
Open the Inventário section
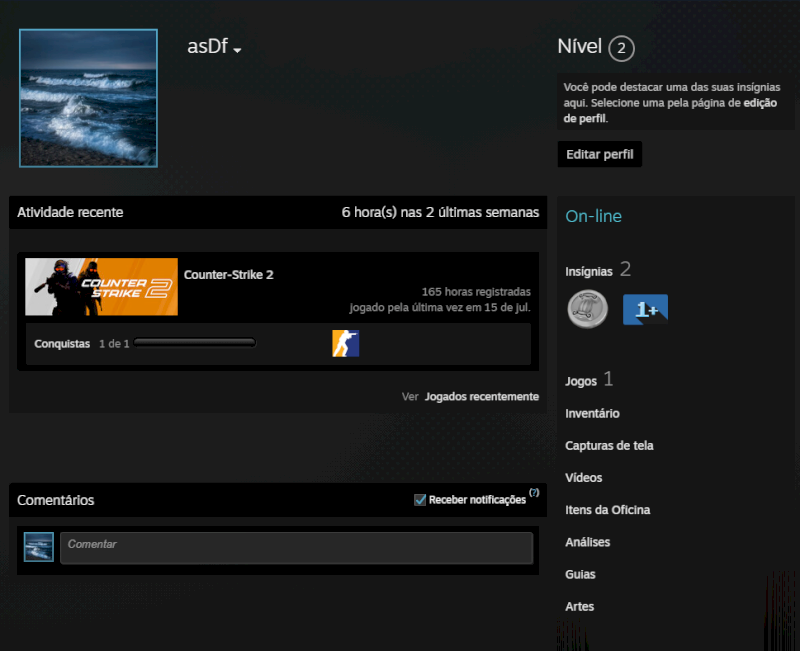click(592, 413)
